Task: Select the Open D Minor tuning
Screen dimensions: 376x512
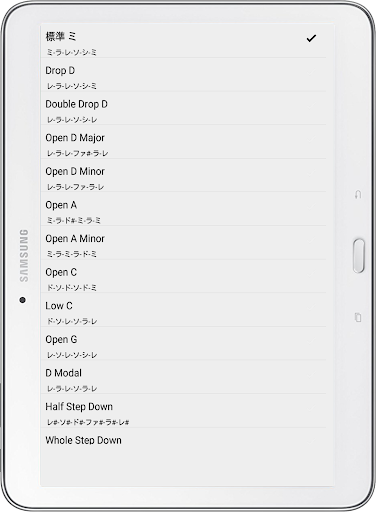Action: point(183,175)
